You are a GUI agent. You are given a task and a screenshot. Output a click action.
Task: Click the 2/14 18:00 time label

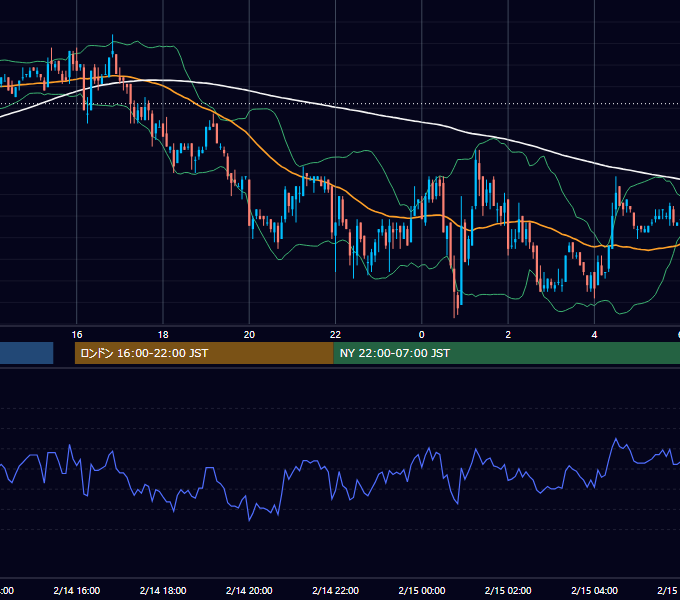(163, 590)
